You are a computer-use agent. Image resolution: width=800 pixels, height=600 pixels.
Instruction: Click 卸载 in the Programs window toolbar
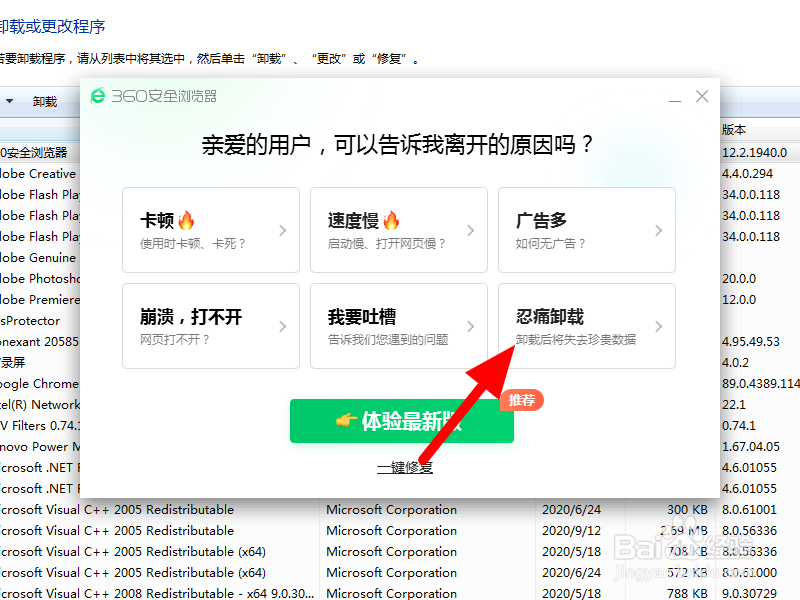[x=45, y=102]
